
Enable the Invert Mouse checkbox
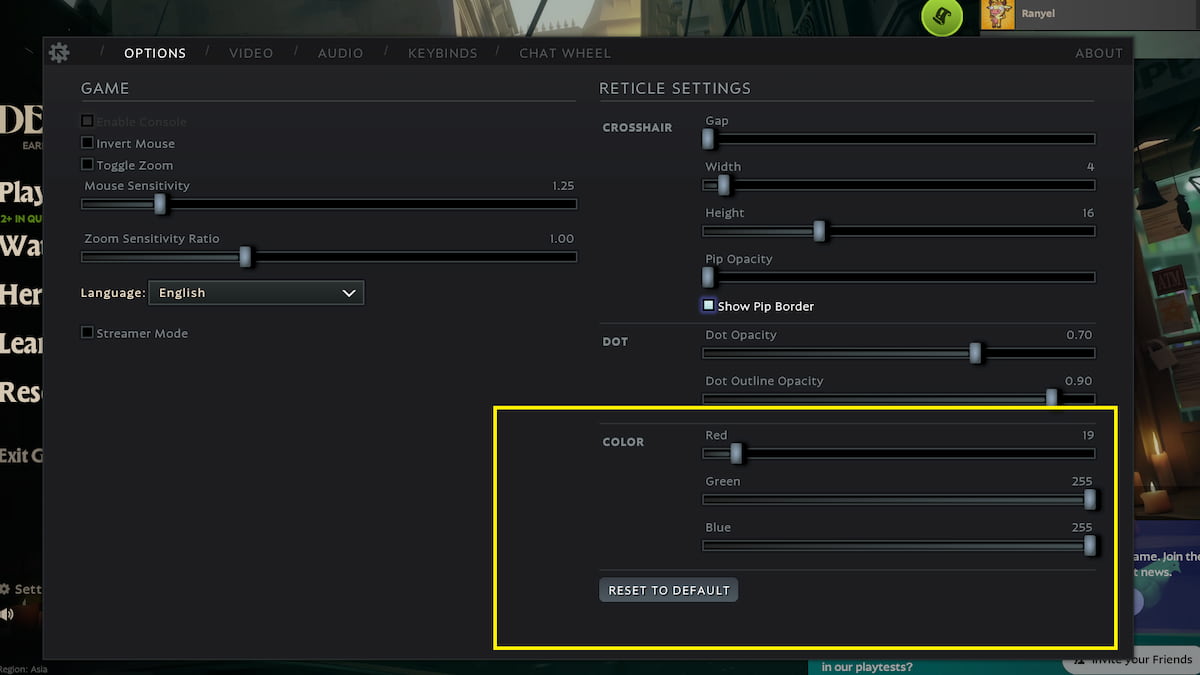point(87,143)
